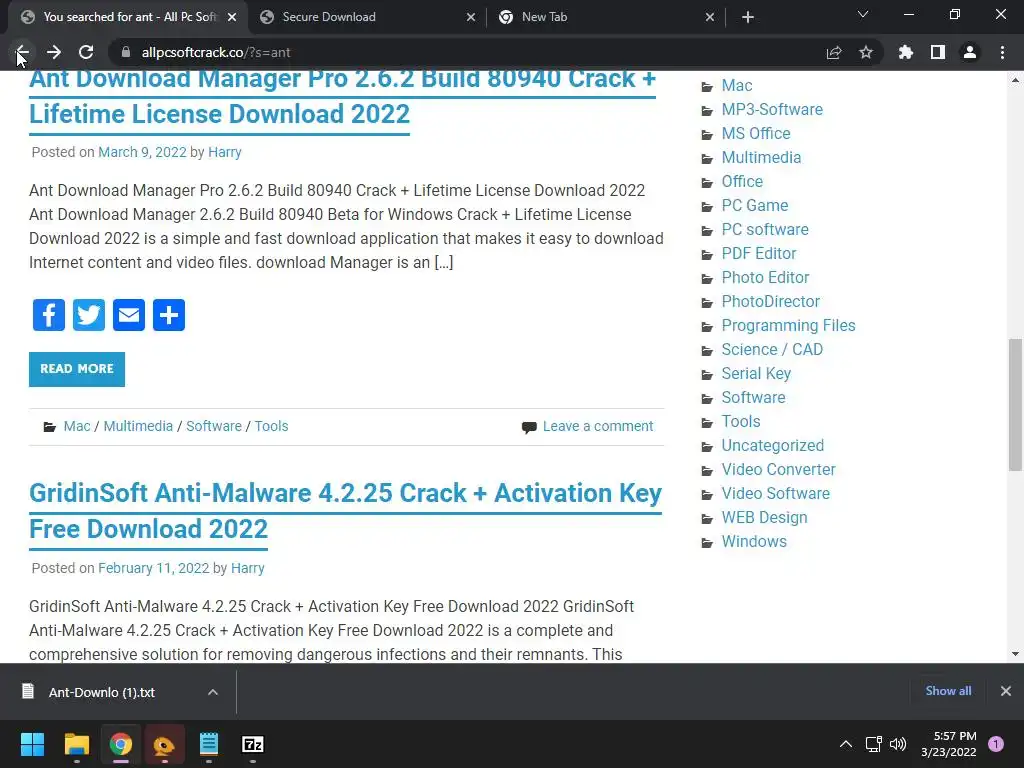
Task: Open the Video Converter sidebar category
Action: pos(778,470)
